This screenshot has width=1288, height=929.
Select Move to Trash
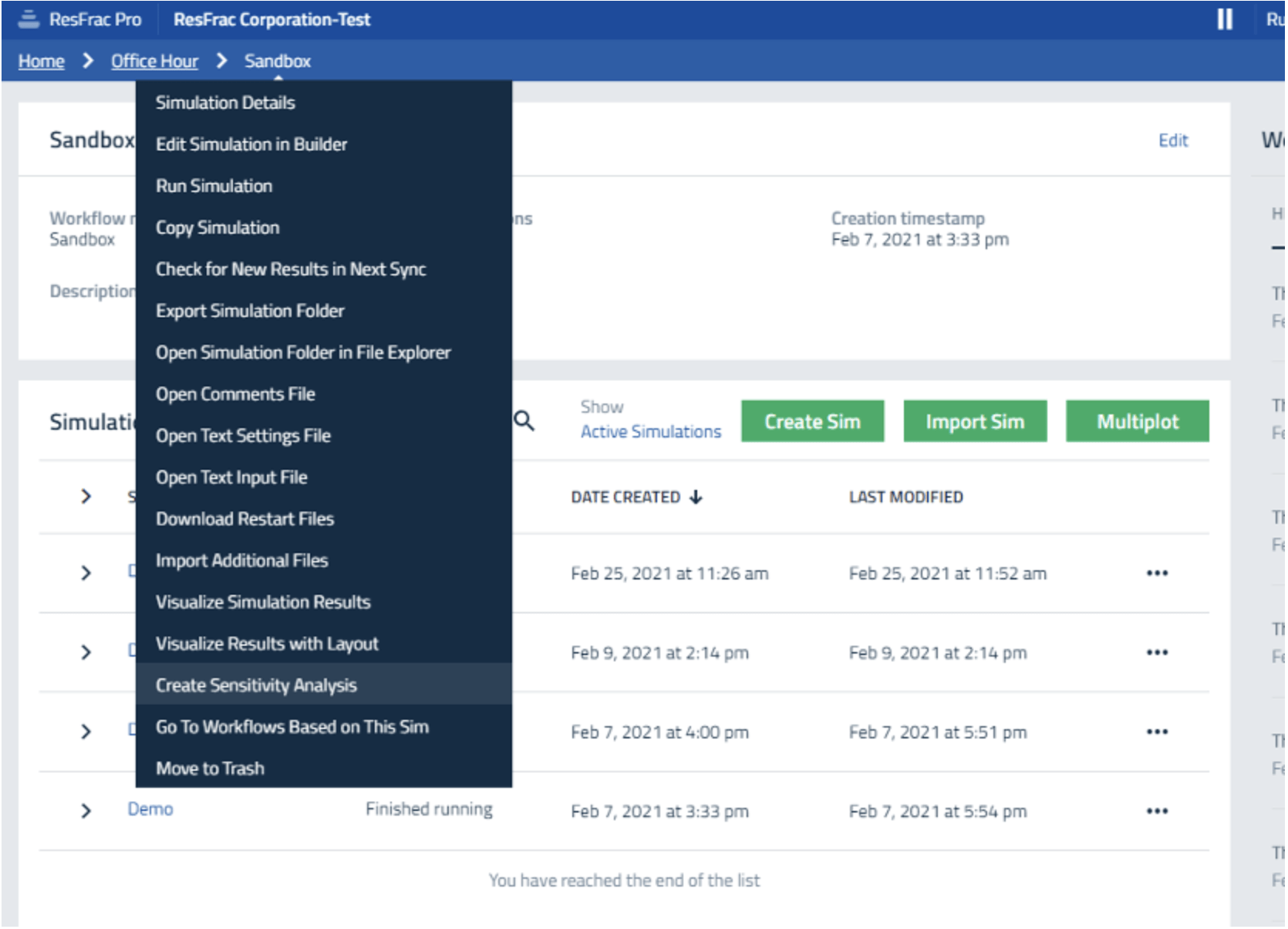pos(324,769)
